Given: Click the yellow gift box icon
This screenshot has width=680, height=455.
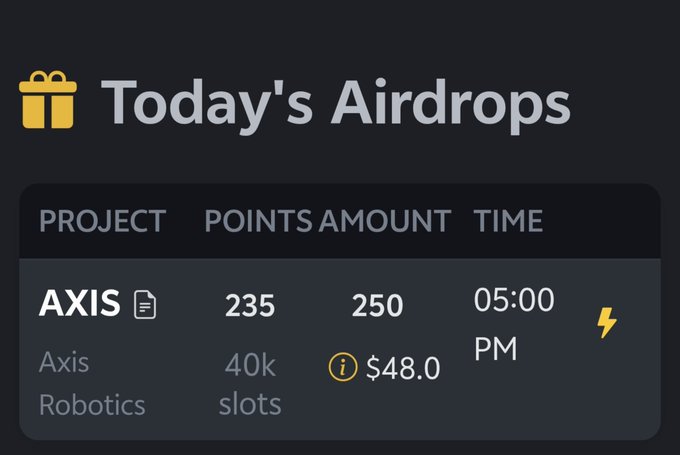Looking at the screenshot, I should (48, 100).
